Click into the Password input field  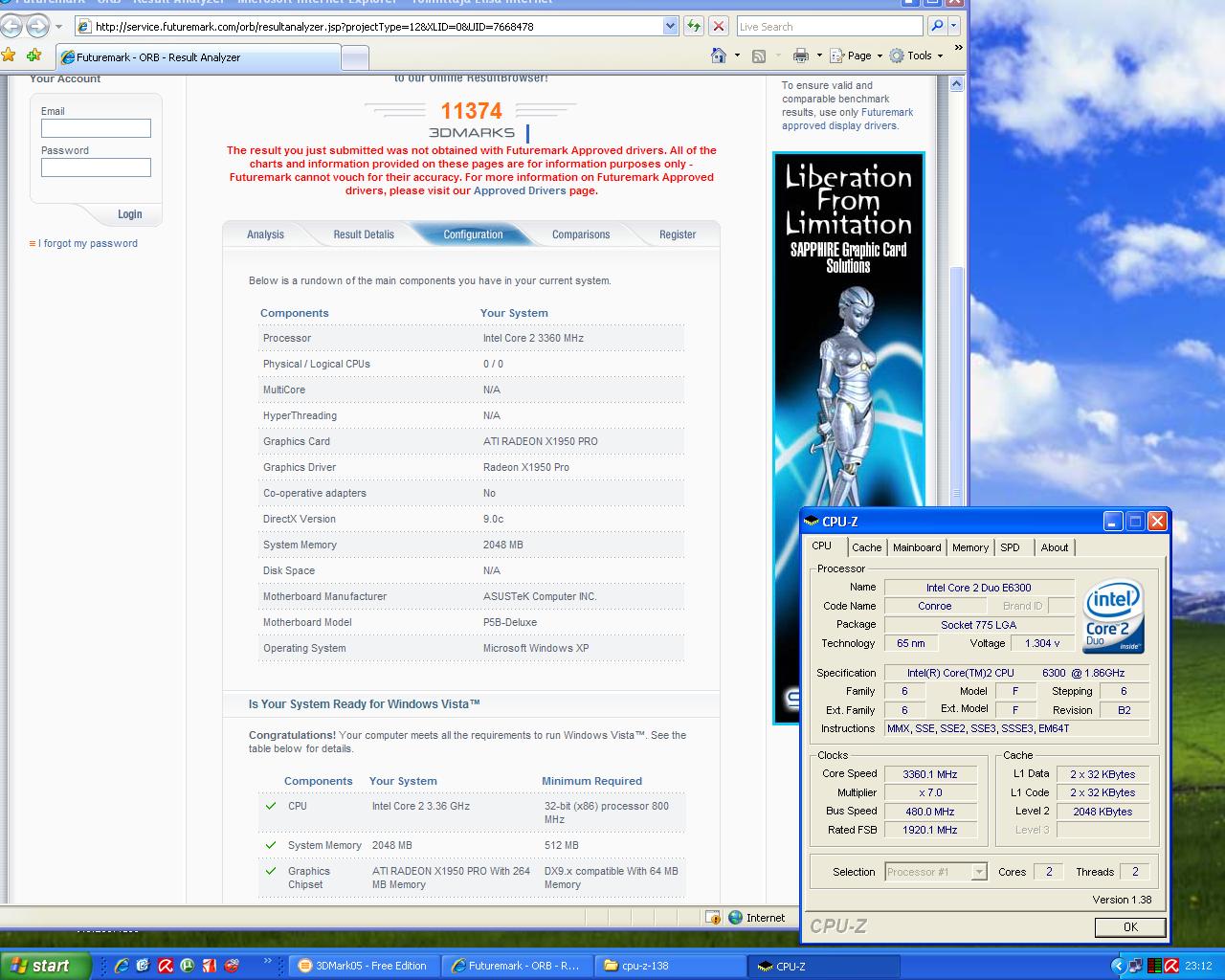pyautogui.click(x=96, y=167)
